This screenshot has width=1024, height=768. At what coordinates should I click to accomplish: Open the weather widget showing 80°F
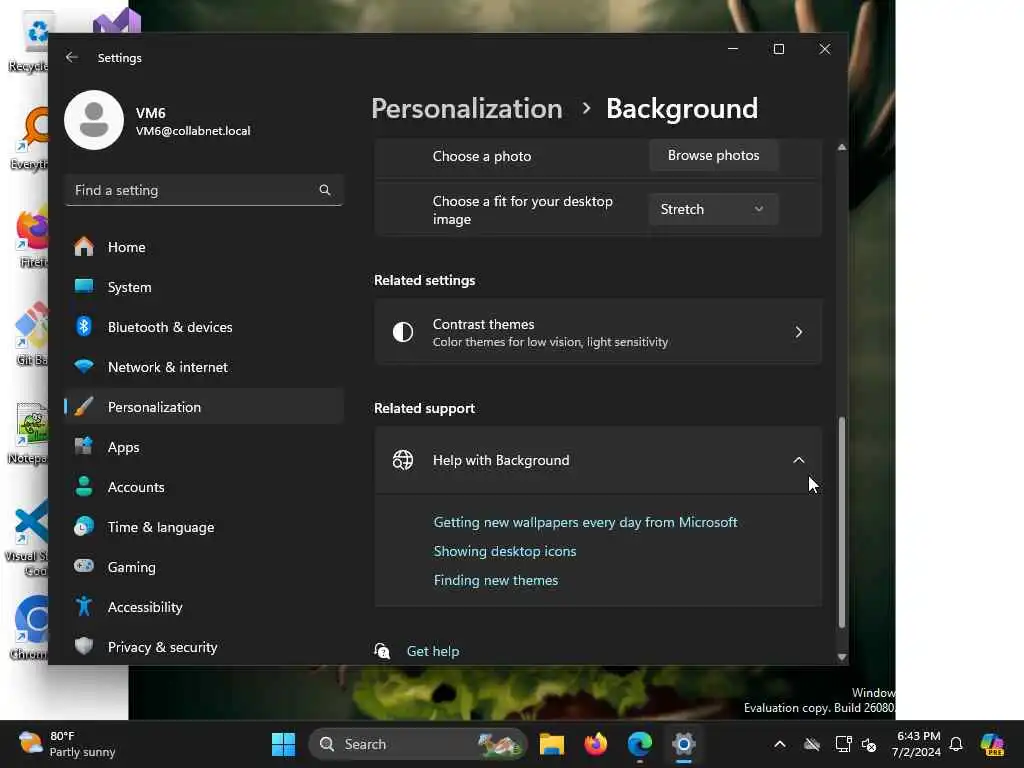tap(67, 744)
